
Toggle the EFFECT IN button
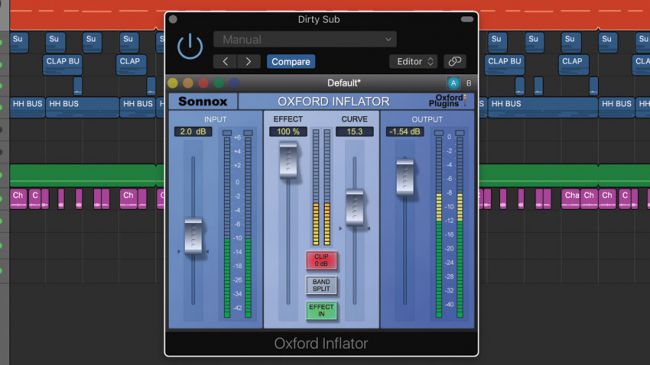[321, 311]
